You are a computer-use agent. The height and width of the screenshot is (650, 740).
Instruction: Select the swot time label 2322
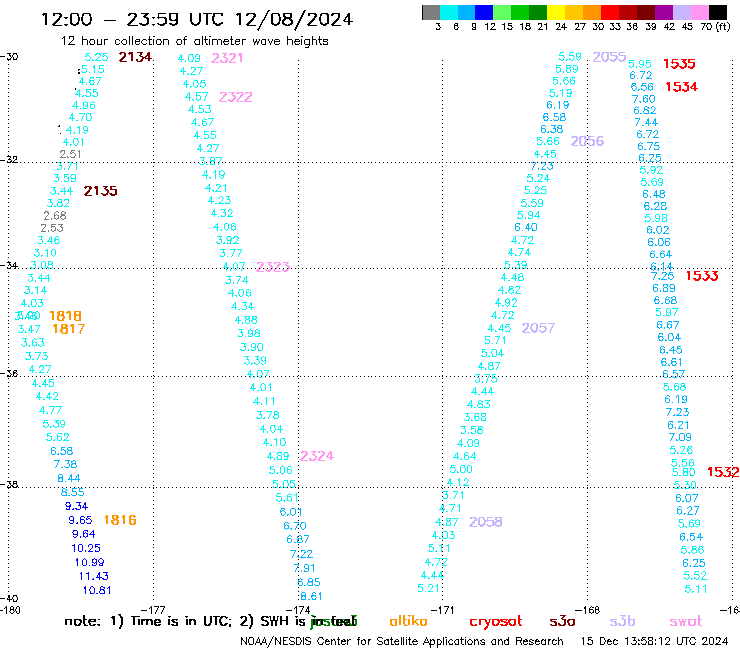235,97
